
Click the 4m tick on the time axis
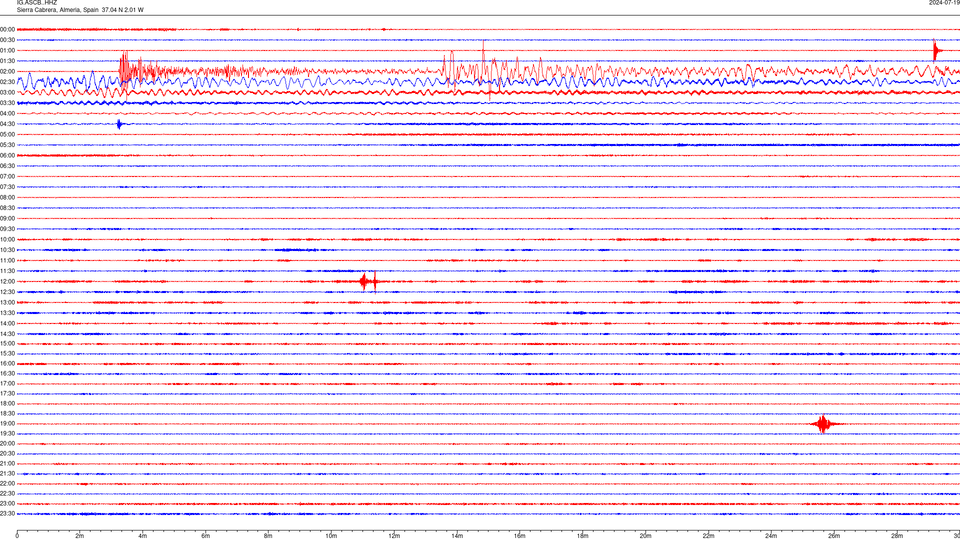click(x=143, y=536)
